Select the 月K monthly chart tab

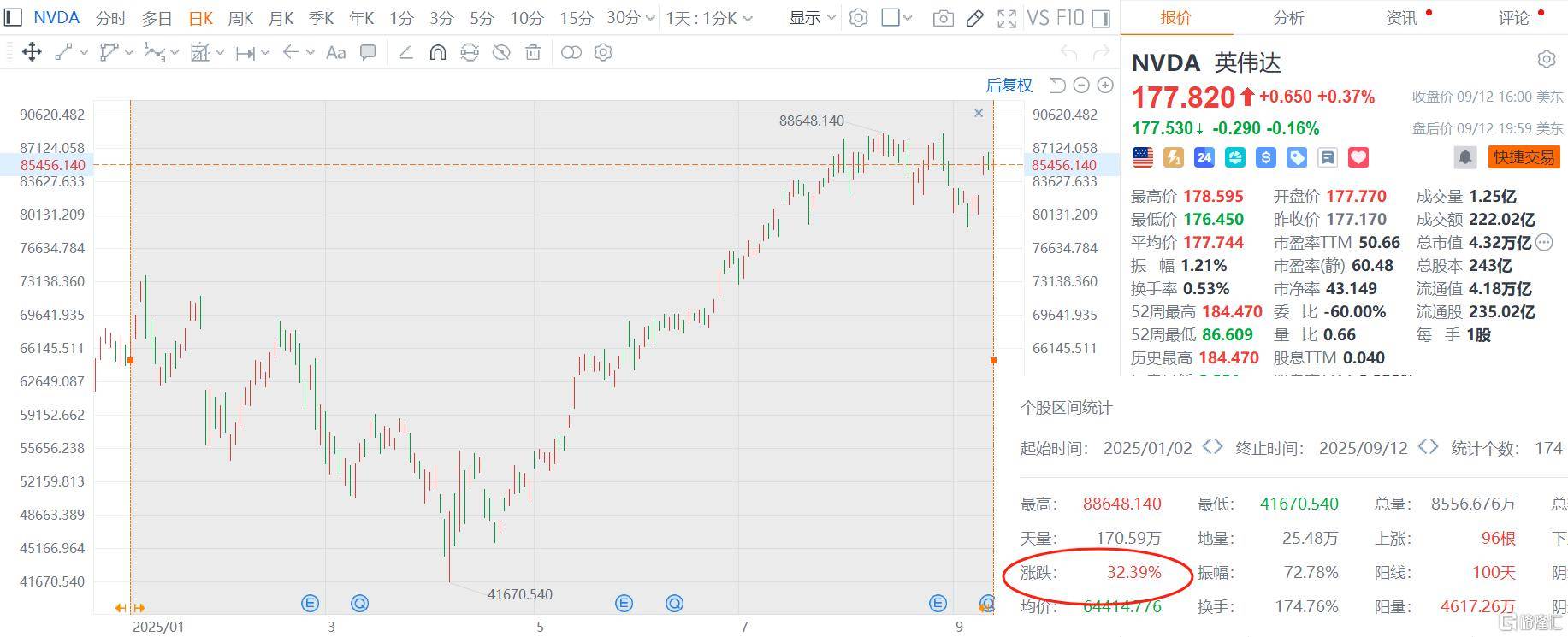click(x=281, y=18)
